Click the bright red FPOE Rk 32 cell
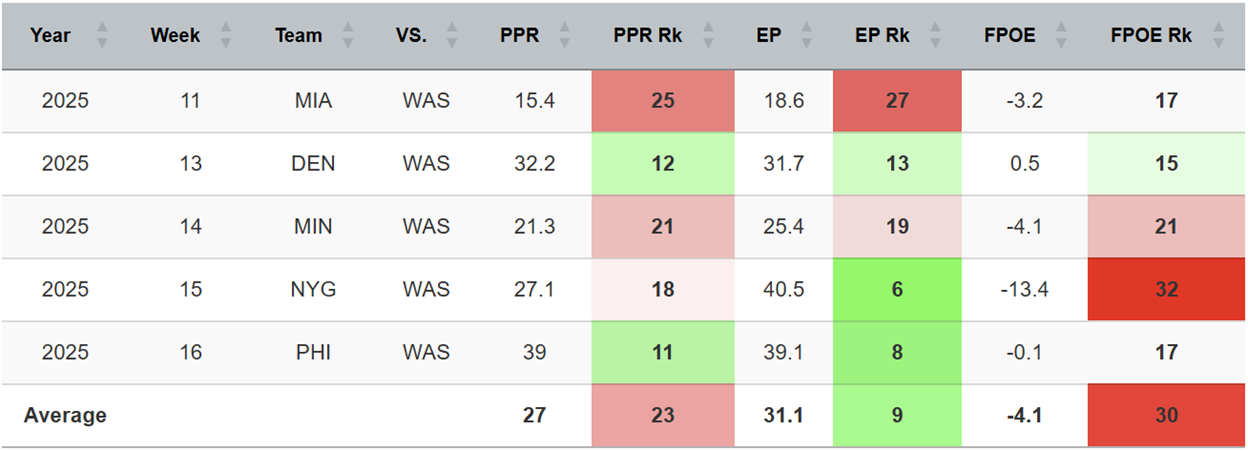The height and width of the screenshot is (451, 1248). tap(1166, 289)
